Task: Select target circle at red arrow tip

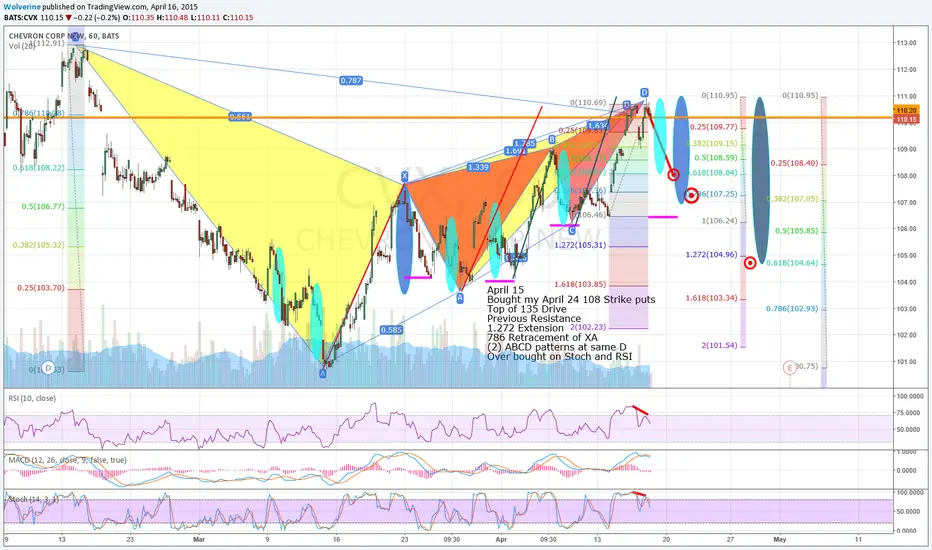Action: (x=673, y=175)
